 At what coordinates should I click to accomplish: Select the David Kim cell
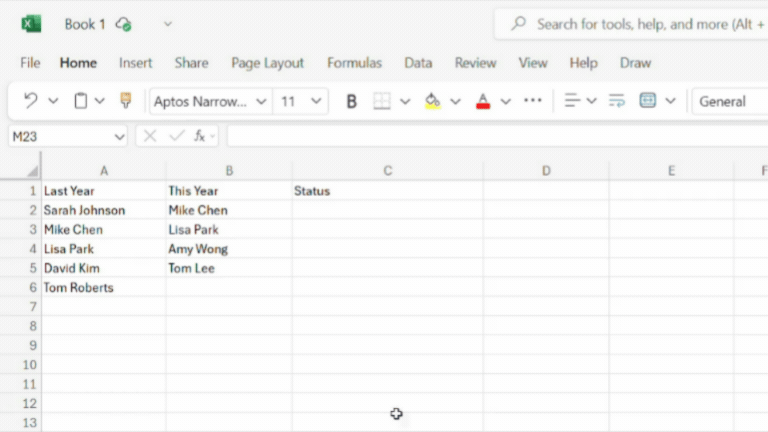click(104, 268)
